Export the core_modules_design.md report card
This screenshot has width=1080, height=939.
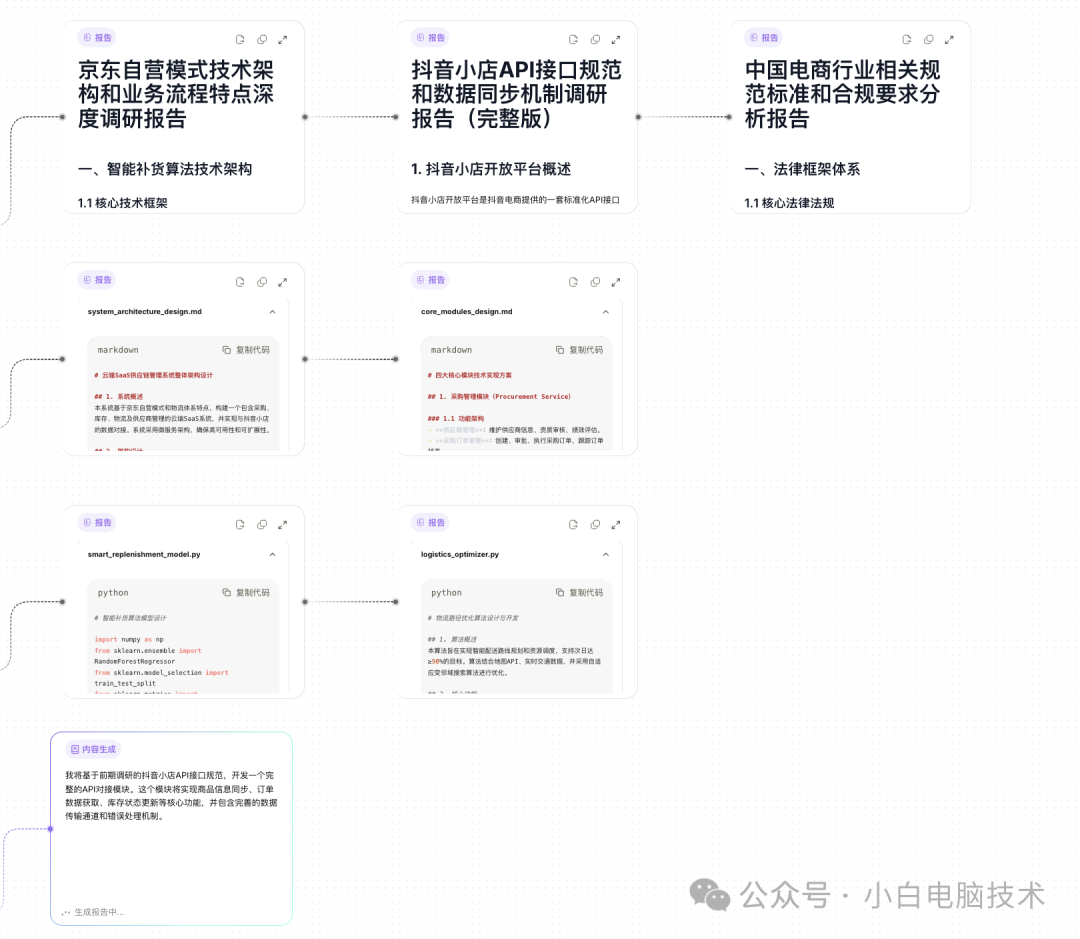(x=573, y=282)
